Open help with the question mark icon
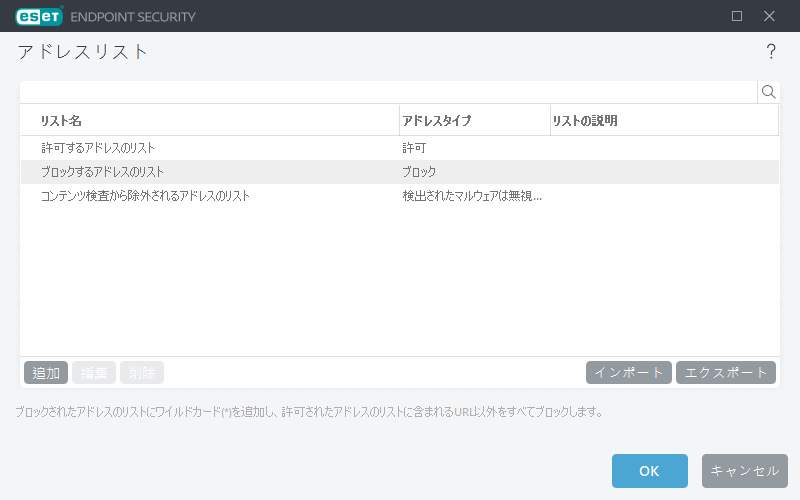The image size is (800, 500). click(771, 52)
